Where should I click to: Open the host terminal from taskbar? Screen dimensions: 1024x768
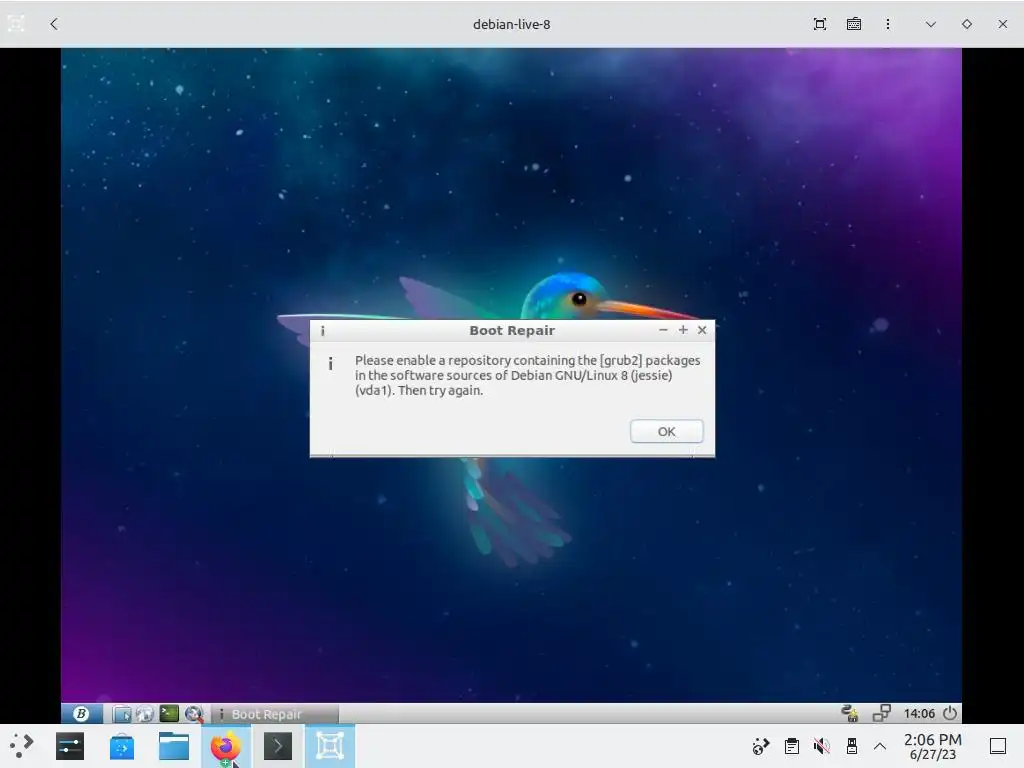(278, 746)
